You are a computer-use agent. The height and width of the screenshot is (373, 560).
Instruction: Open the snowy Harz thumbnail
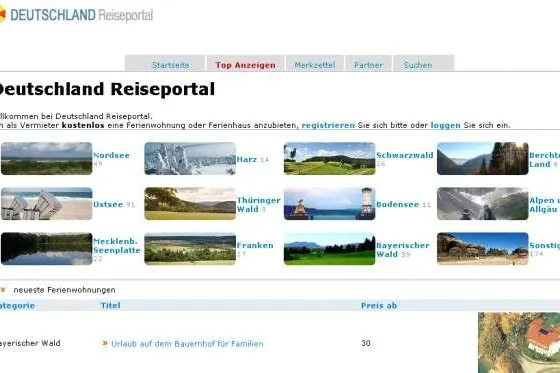coord(190,158)
